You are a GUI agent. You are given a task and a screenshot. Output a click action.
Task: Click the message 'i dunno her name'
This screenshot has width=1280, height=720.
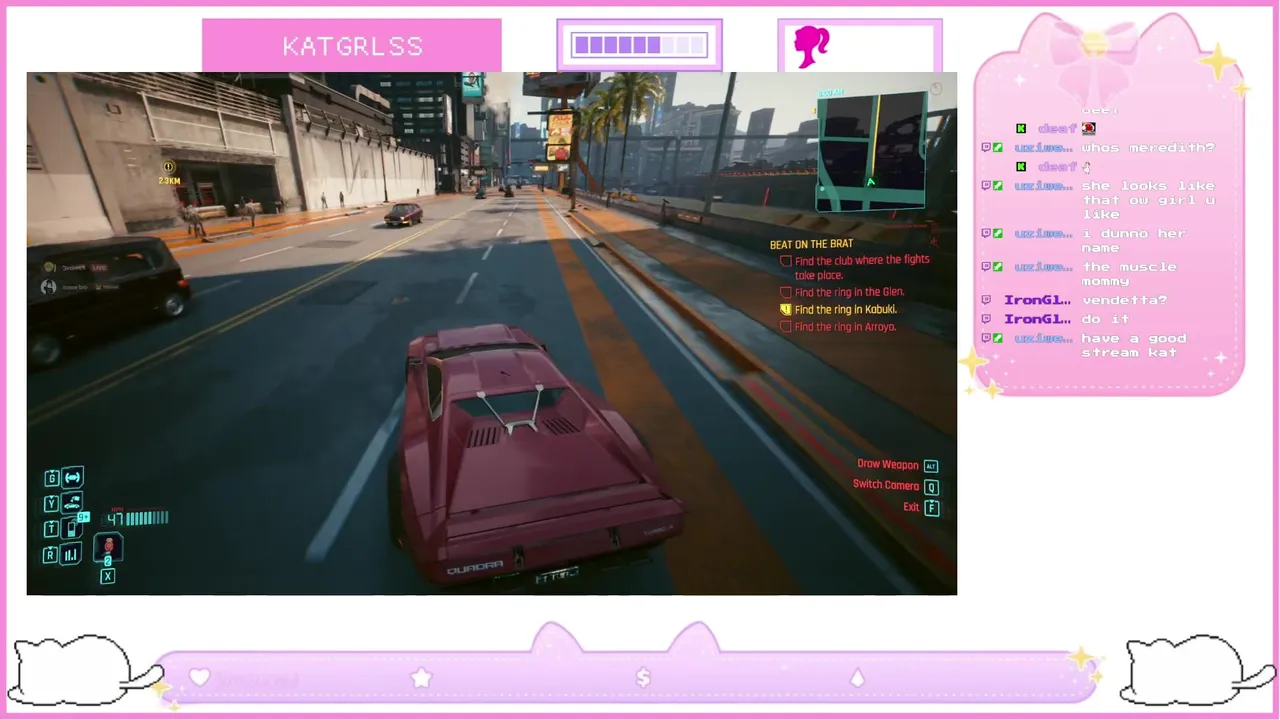point(1133,241)
